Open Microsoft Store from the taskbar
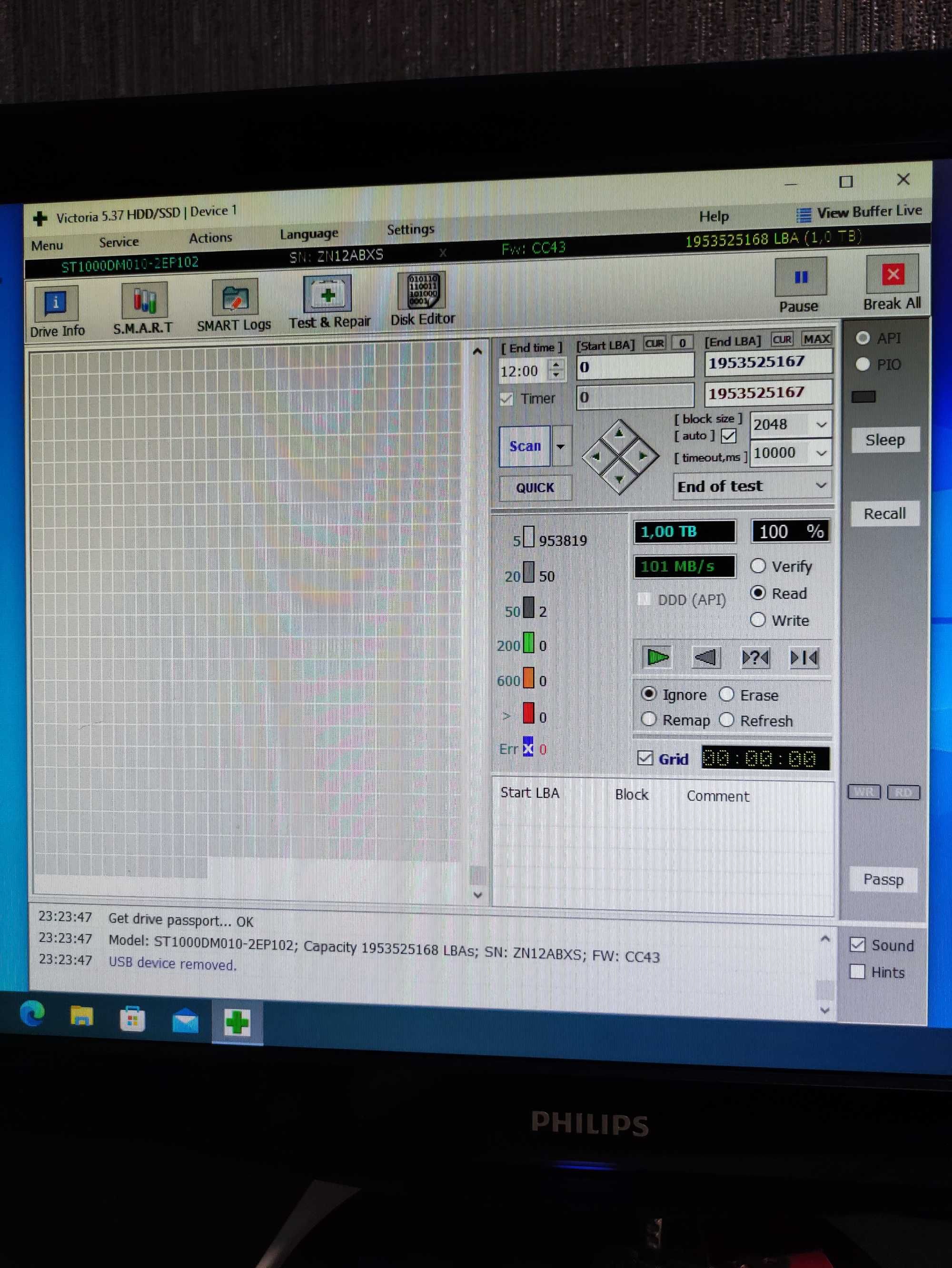Image resolution: width=952 pixels, height=1268 pixels. click(x=132, y=1019)
